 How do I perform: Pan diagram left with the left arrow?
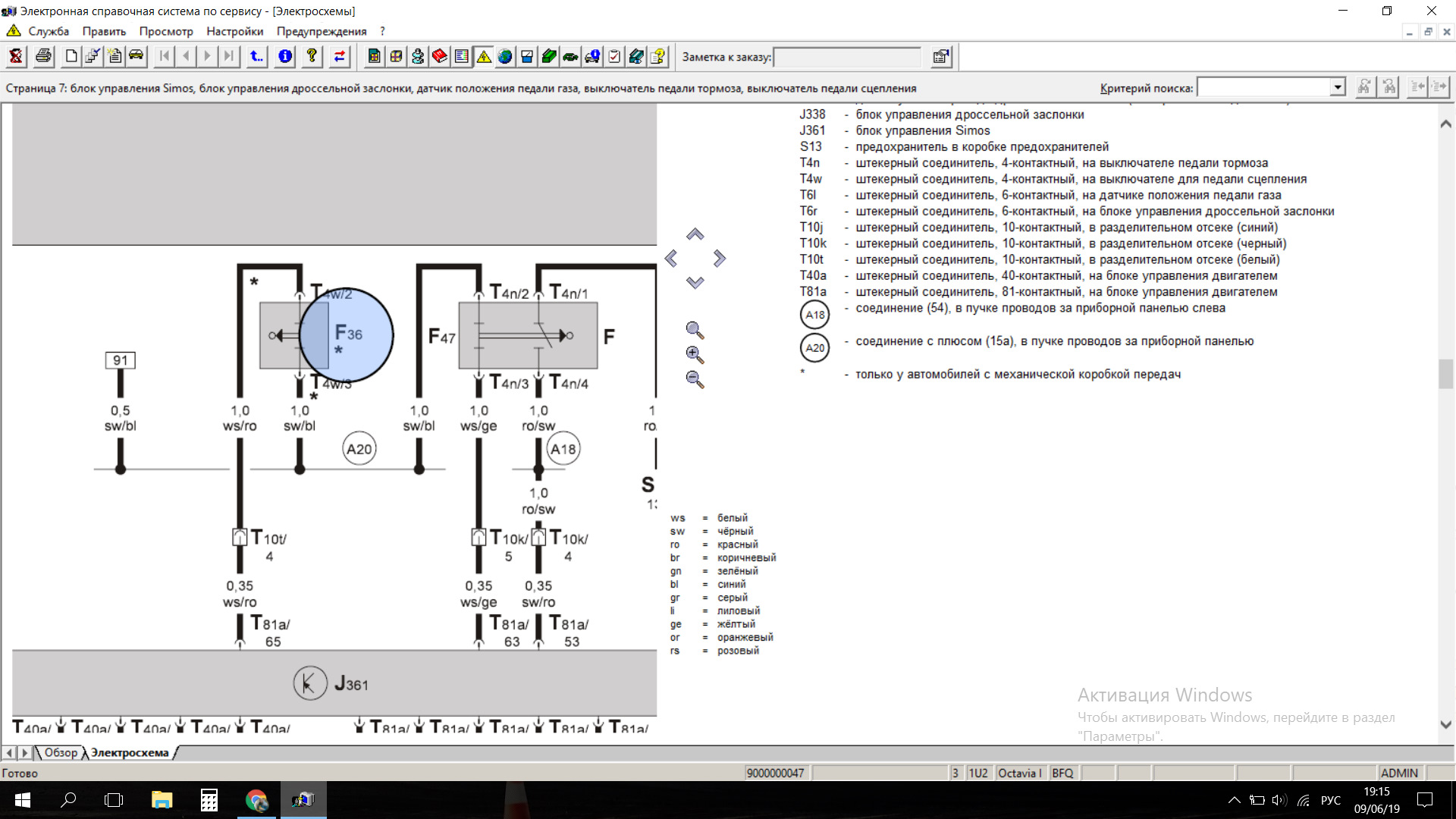pos(671,259)
